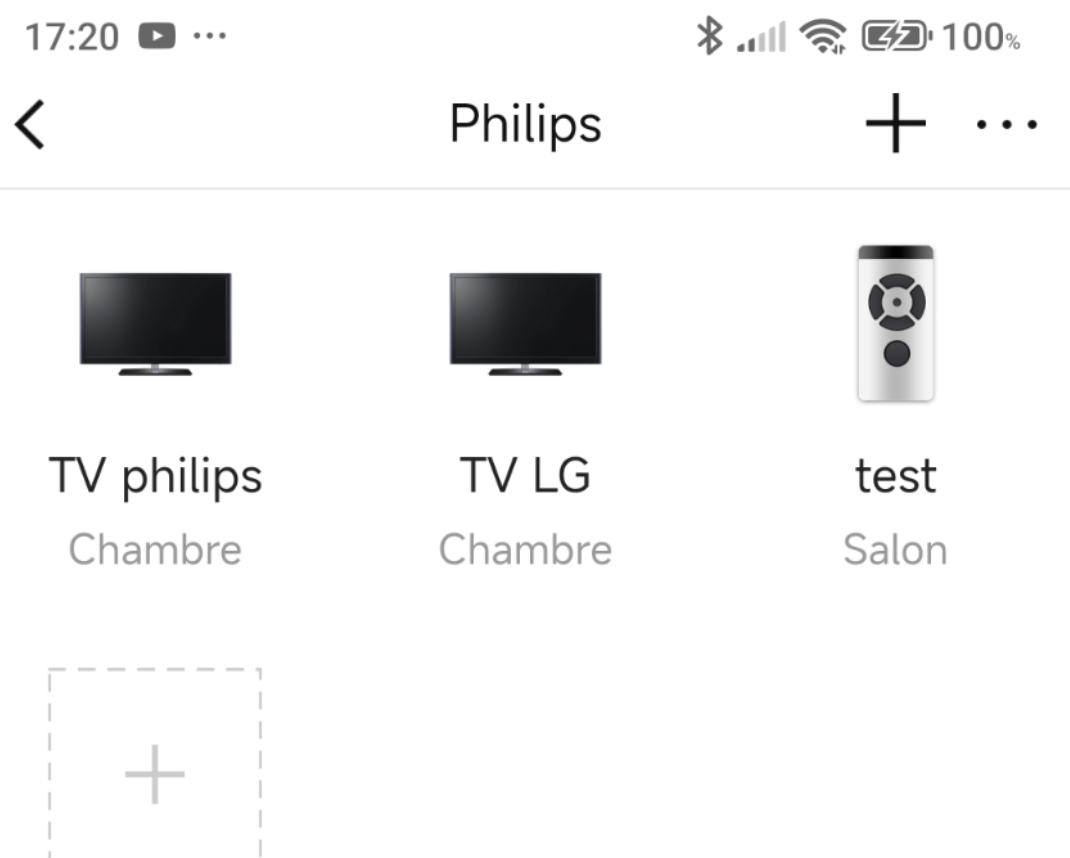Viewport: 1070px width, 858px height.
Task: Open the TV philips television icon
Action: tap(156, 324)
